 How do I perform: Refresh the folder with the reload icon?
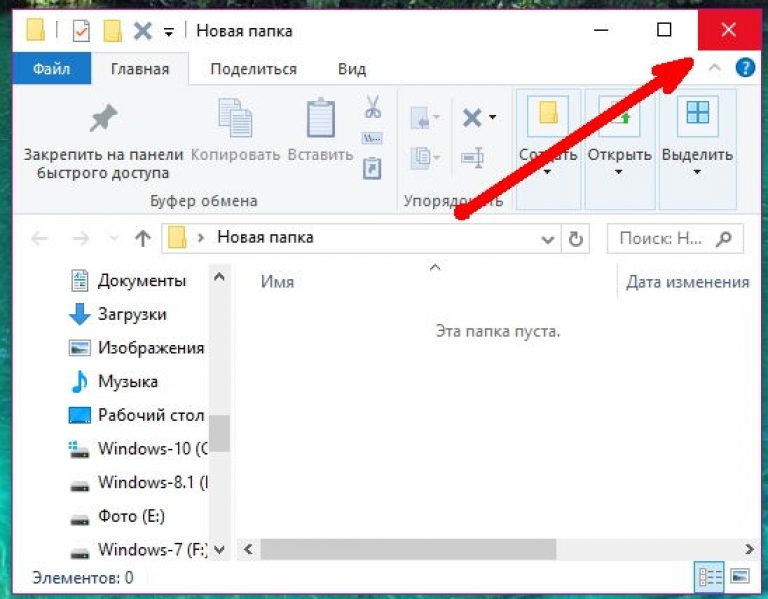click(x=575, y=239)
